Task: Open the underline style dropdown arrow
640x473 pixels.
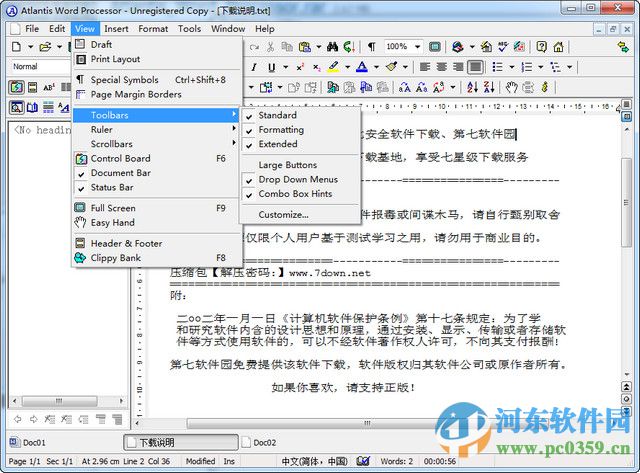Action: click(286, 67)
